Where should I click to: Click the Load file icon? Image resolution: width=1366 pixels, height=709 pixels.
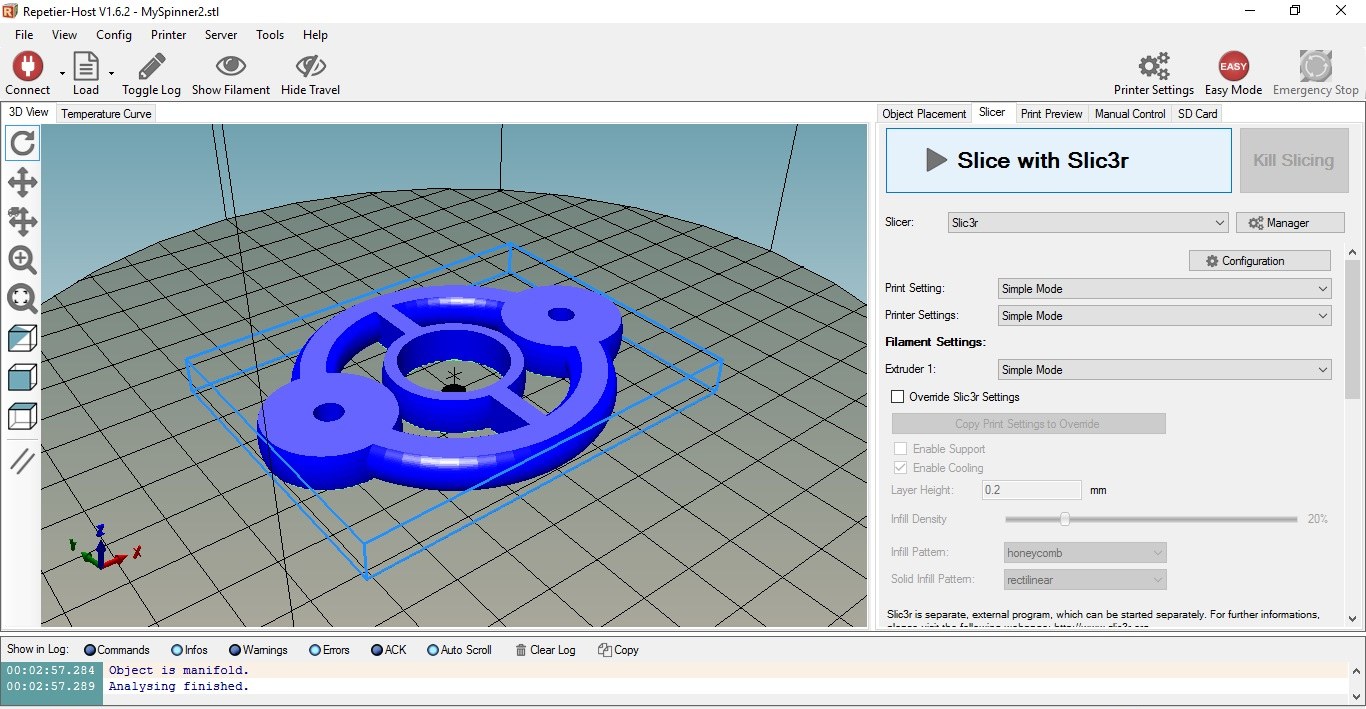[x=86, y=67]
